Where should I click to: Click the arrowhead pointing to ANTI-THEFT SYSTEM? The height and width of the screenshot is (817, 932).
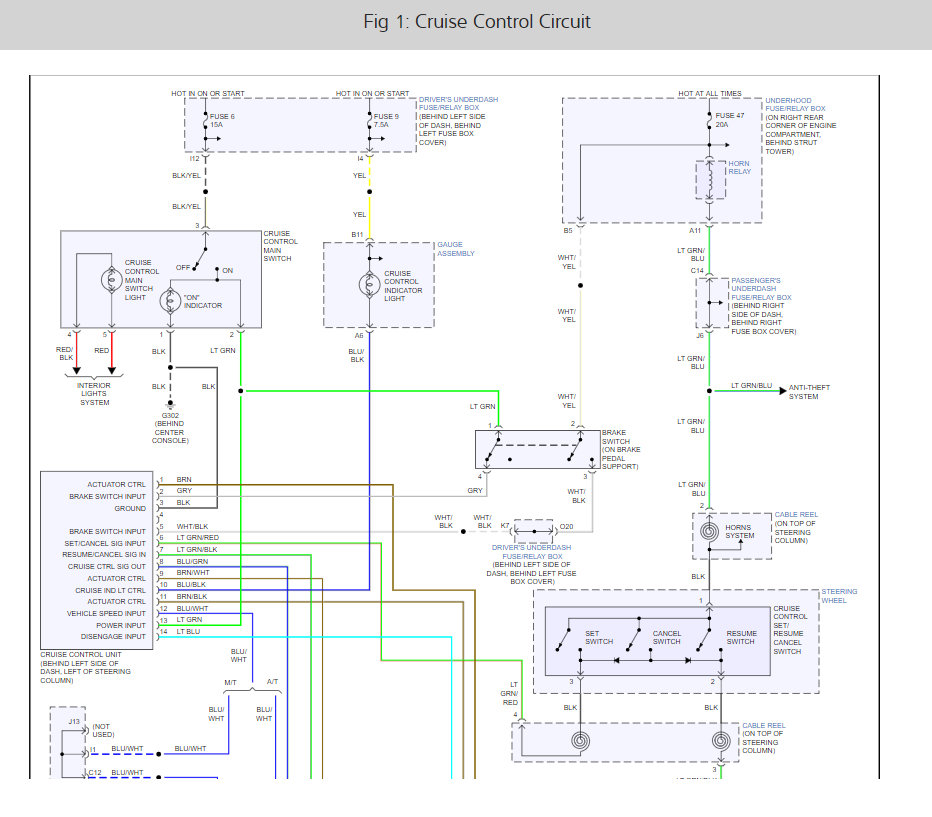pos(783,391)
